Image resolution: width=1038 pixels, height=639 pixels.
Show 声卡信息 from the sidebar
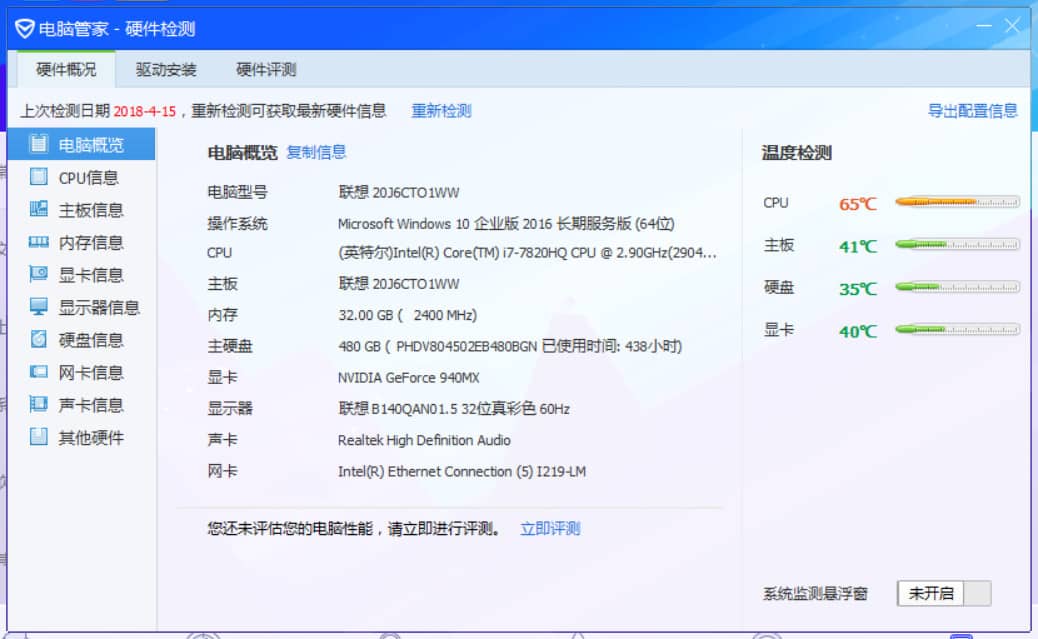tap(81, 405)
